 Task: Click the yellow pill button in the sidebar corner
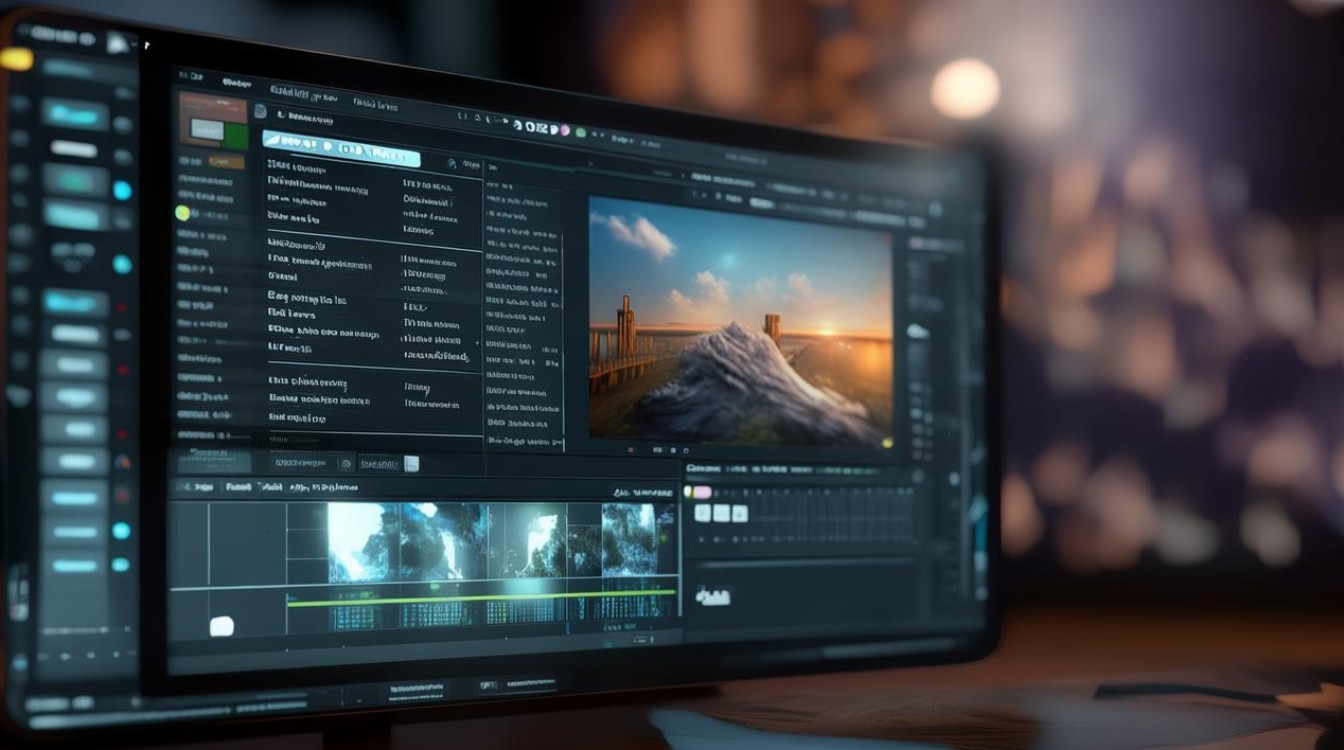click(16, 59)
